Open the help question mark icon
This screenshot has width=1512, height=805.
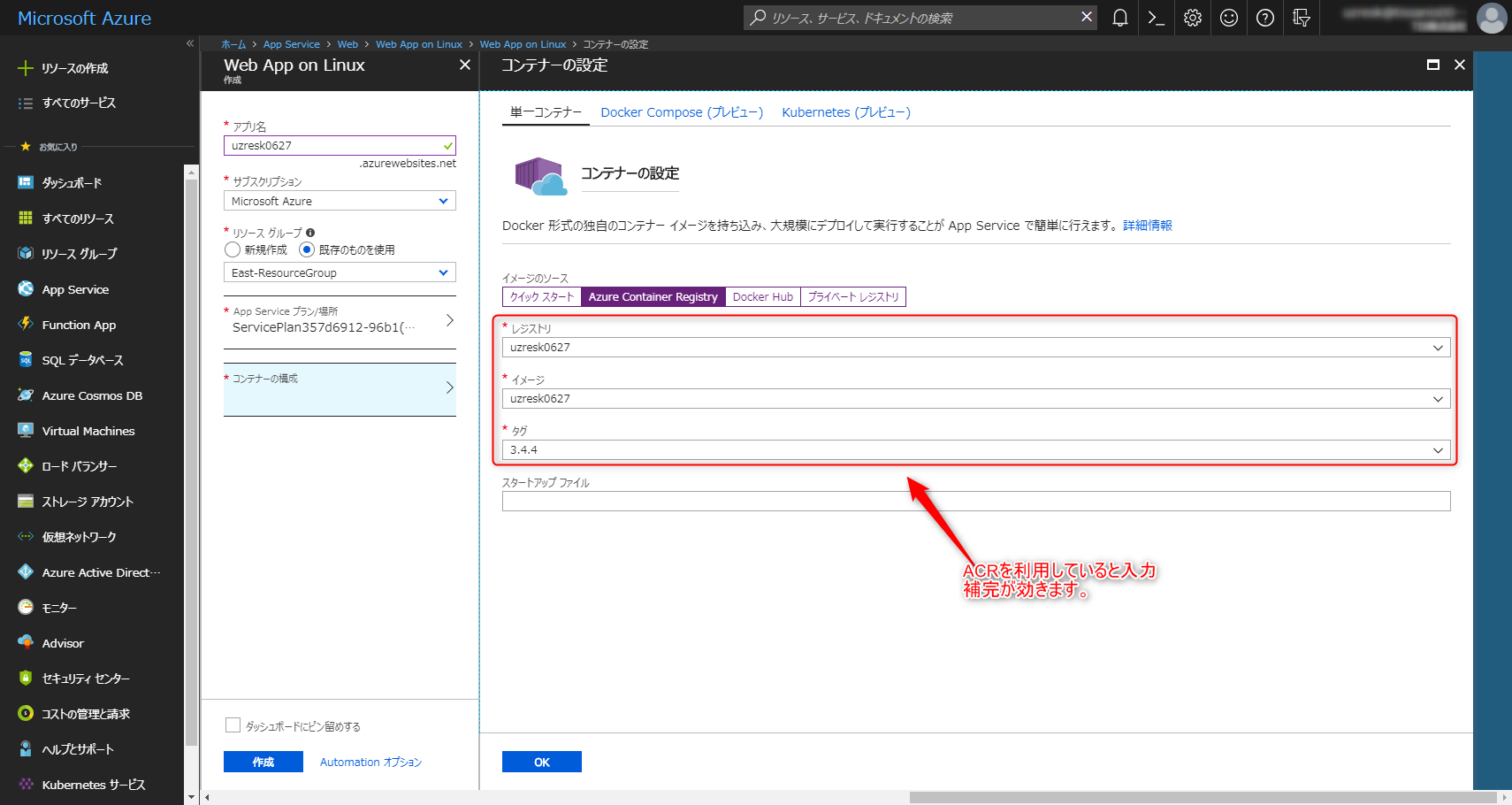tap(1265, 18)
